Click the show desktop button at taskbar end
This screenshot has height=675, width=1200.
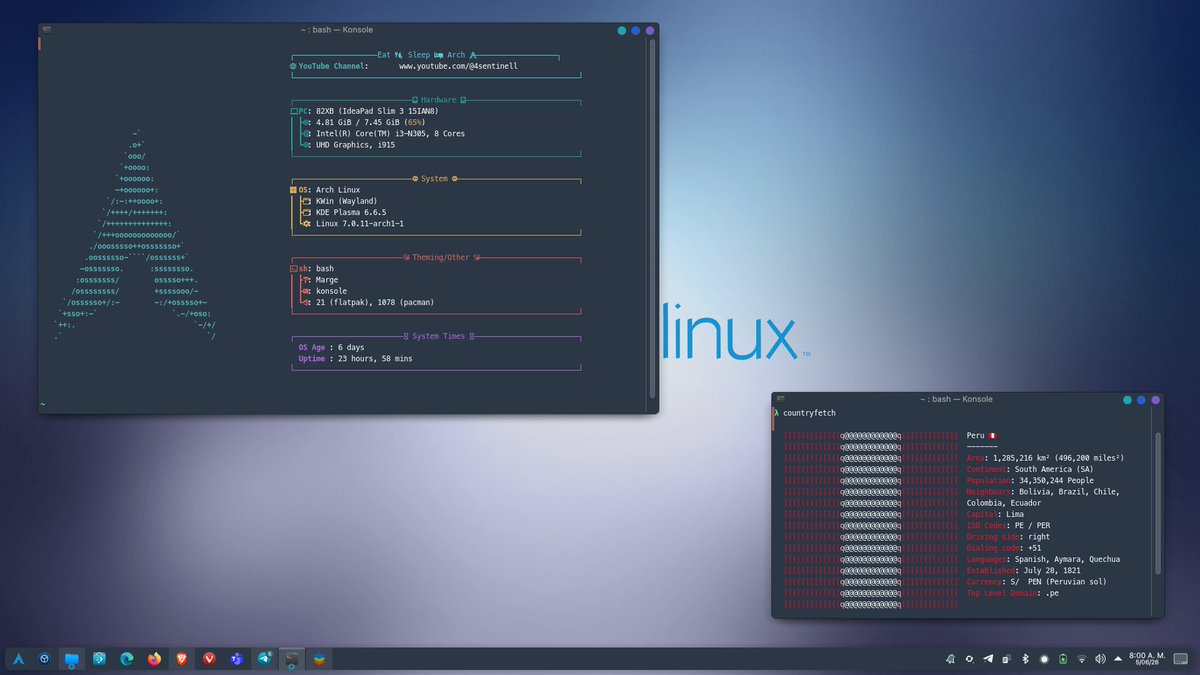pyautogui.click(x=1181, y=659)
